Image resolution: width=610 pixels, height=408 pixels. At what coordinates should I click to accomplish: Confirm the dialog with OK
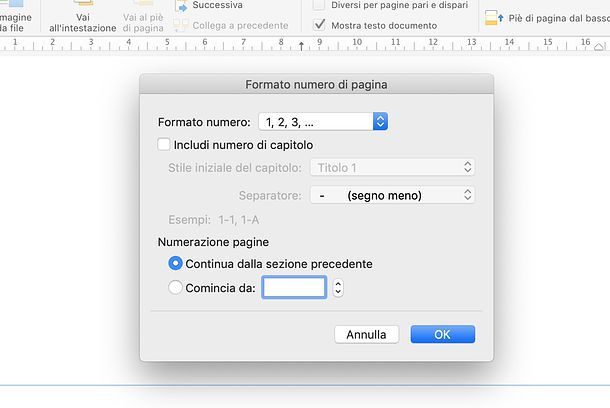(x=443, y=334)
